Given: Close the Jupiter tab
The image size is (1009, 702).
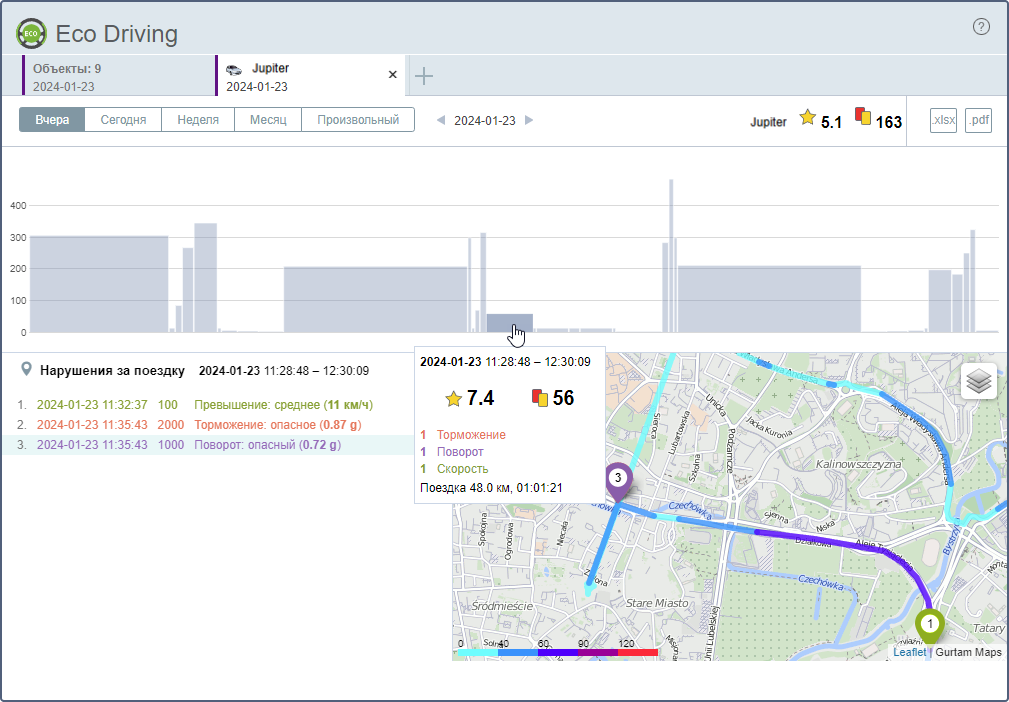Looking at the screenshot, I should [x=393, y=75].
